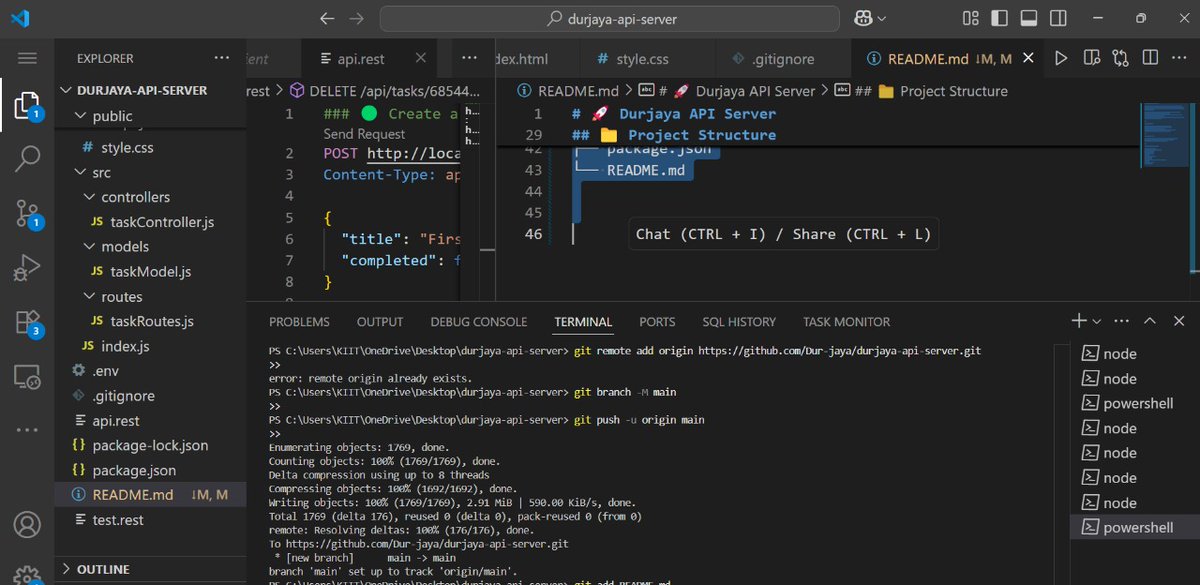Open the PORTS panel tab
Image resolution: width=1200 pixels, height=585 pixels.
657,322
